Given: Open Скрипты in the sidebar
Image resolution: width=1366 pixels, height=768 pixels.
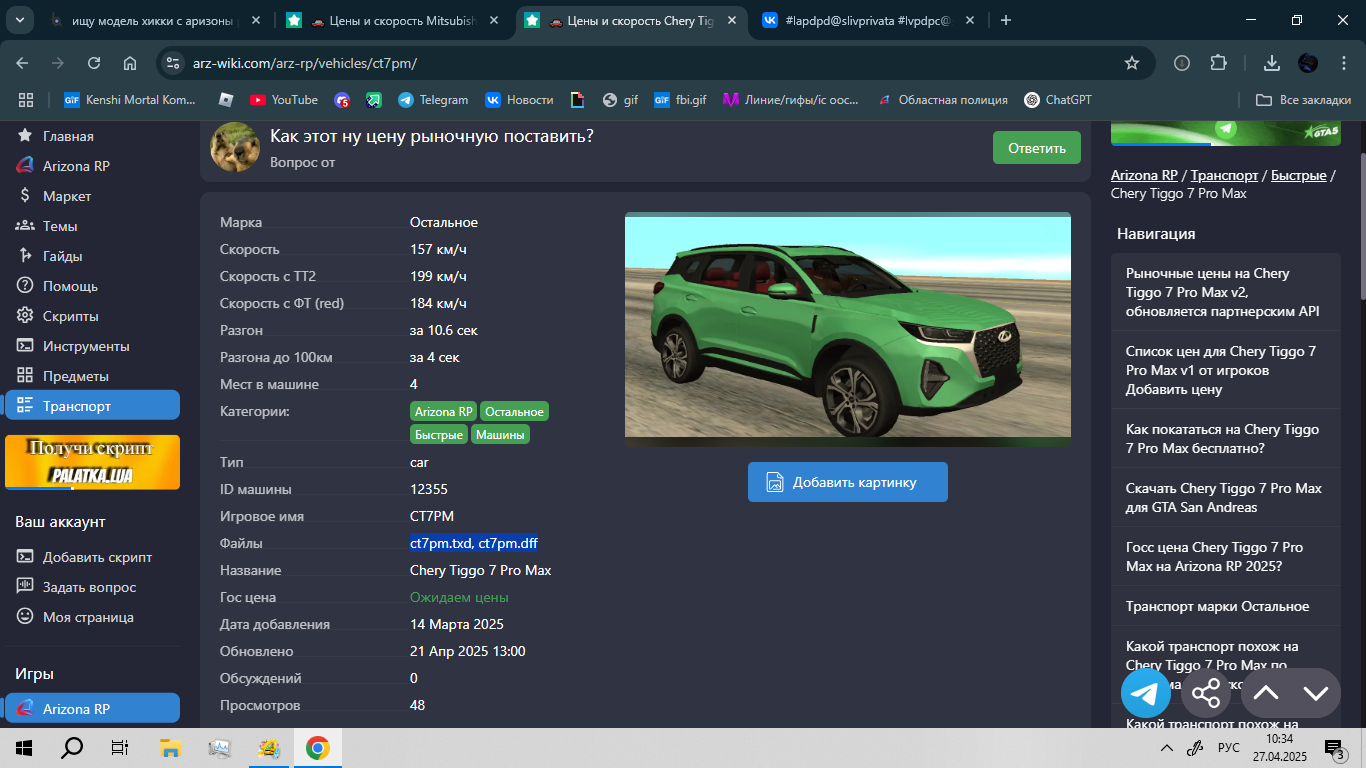Looking at the screenshot, I should point(92,316).
